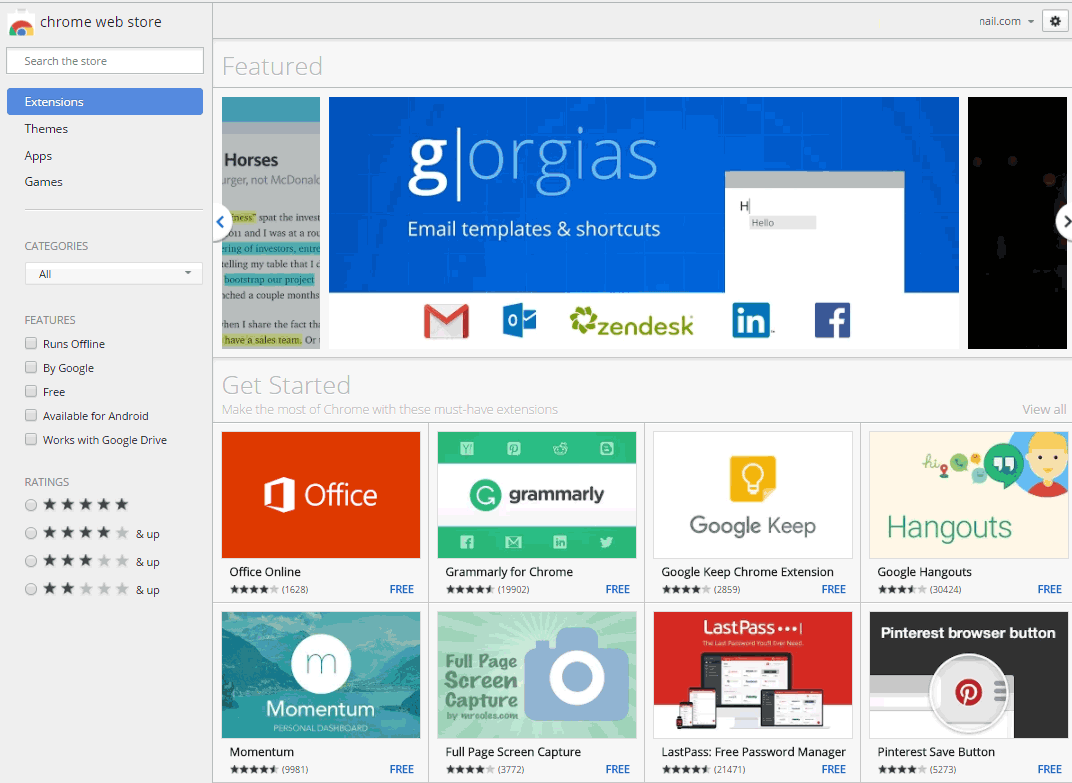Viewport: 1072px width, 783px height.
Task: Click the 'chrome web store' title text
Action: coord(100,22)
